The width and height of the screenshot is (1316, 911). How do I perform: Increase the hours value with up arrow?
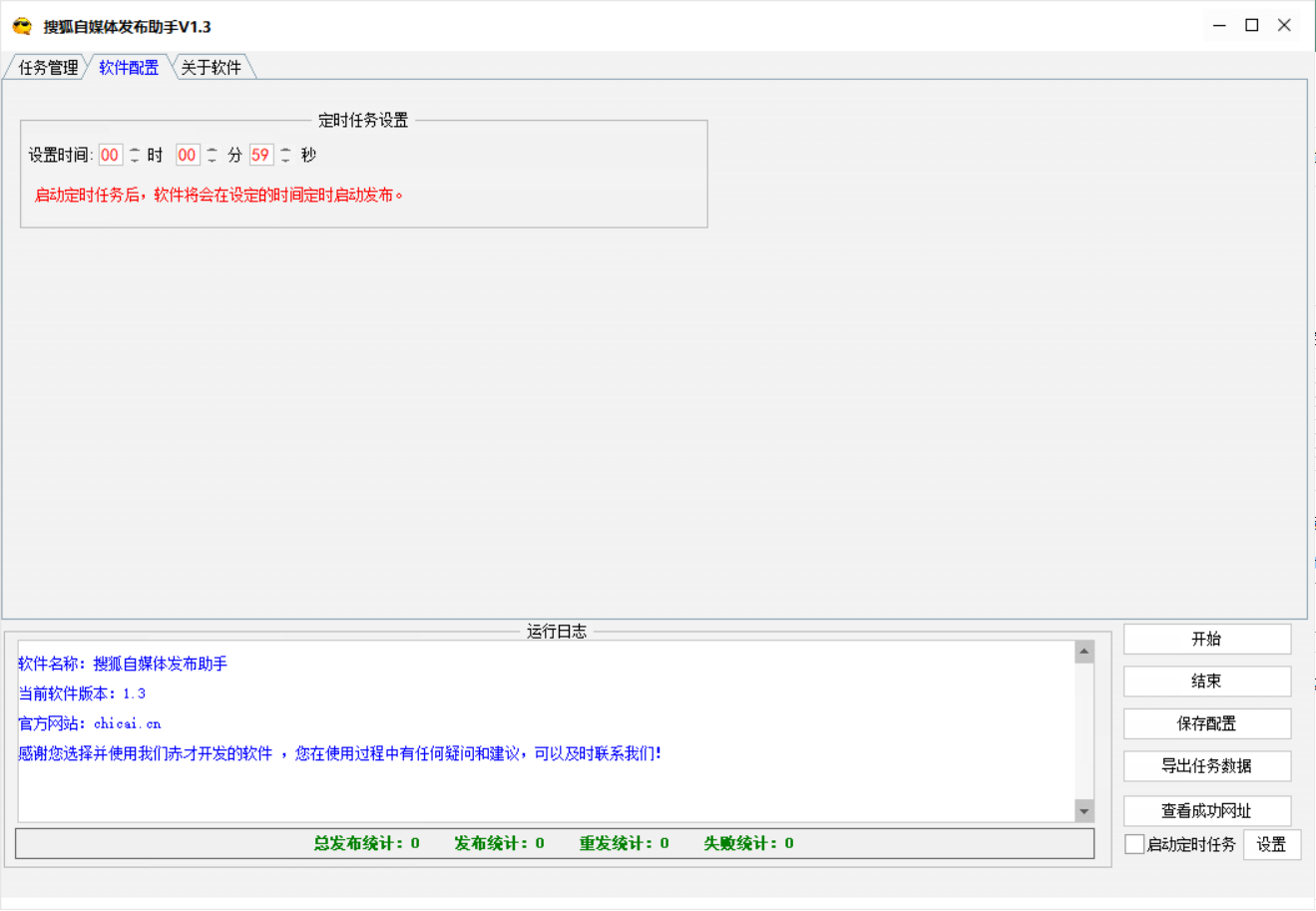click(135, 150)
